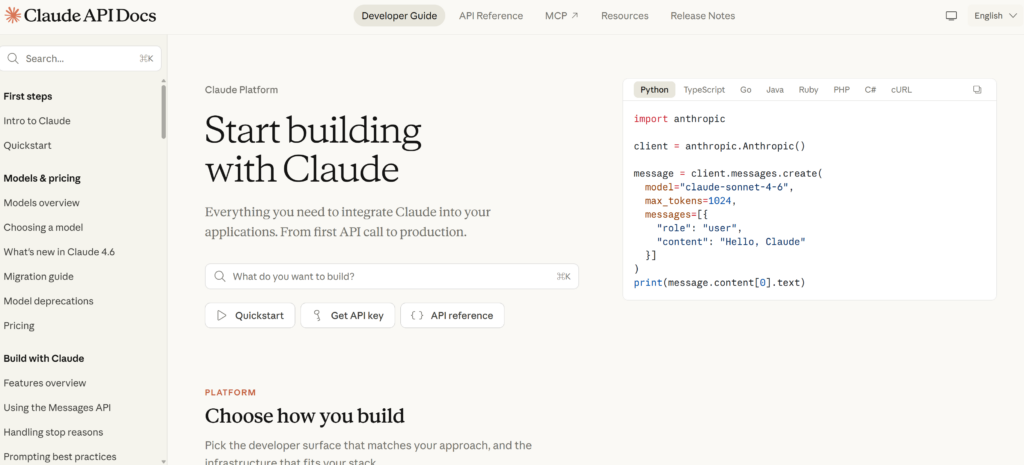Click the 'Choose how you build' heading

coord(305,416)
